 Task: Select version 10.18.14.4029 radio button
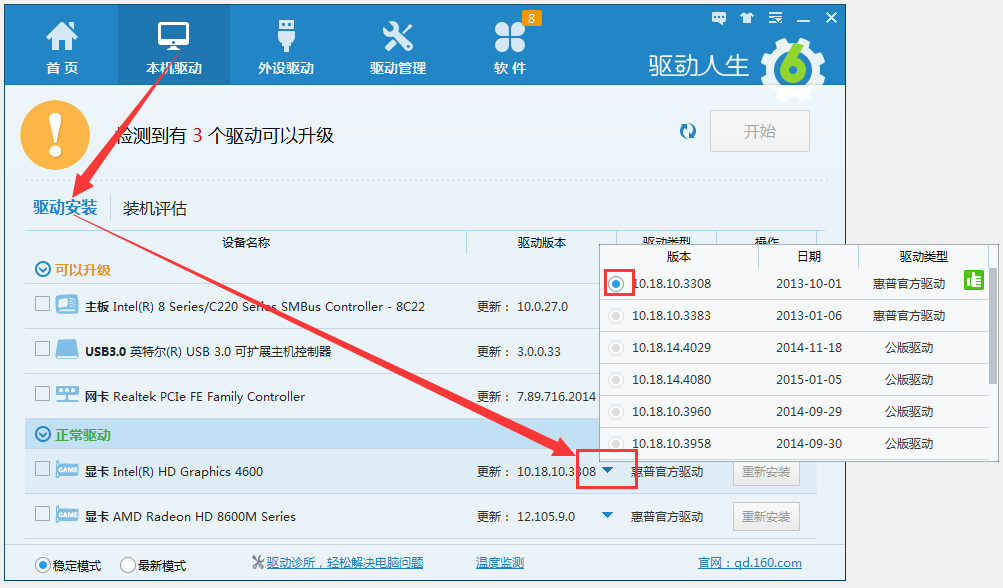[x=616, y=347]
